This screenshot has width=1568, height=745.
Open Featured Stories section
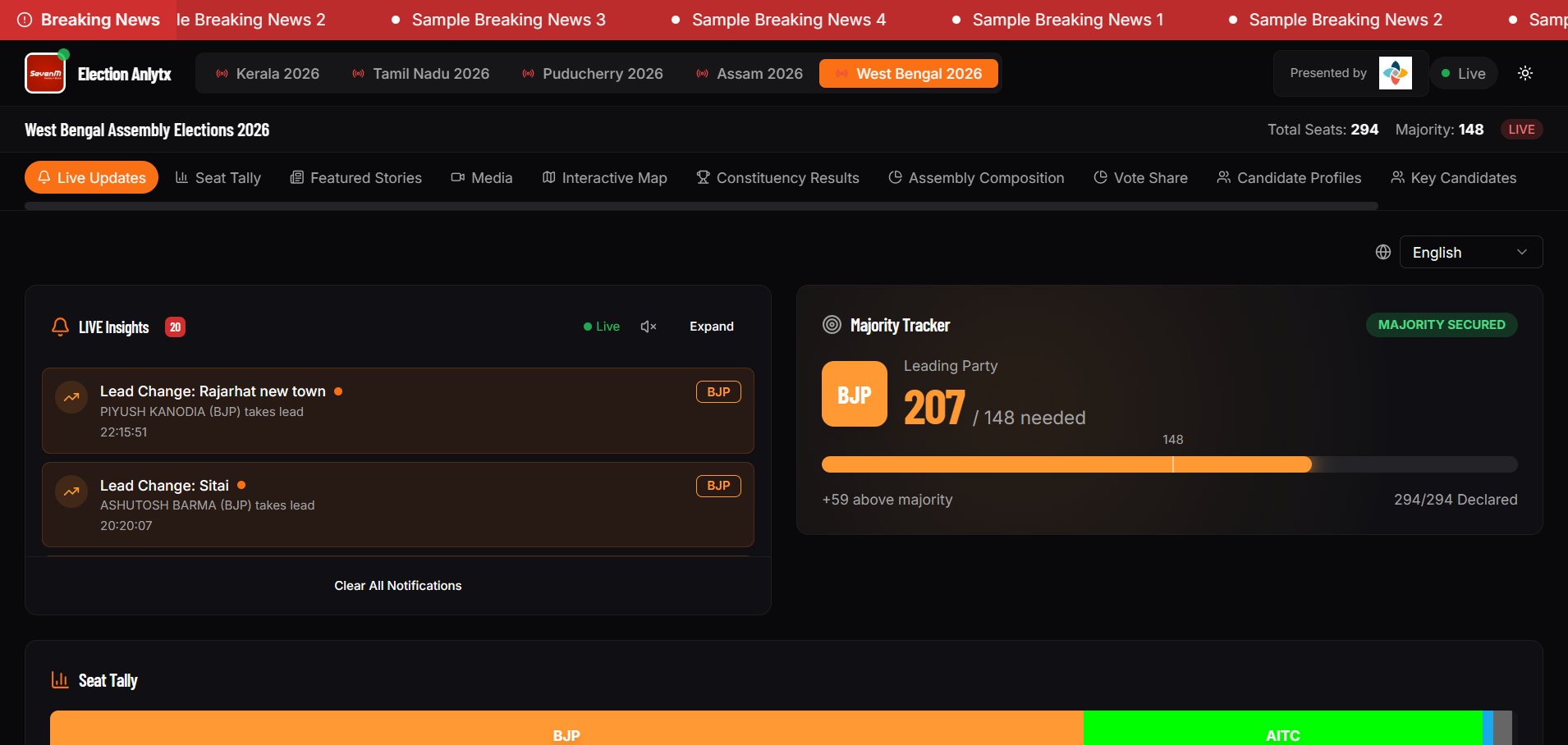point(356,177)
